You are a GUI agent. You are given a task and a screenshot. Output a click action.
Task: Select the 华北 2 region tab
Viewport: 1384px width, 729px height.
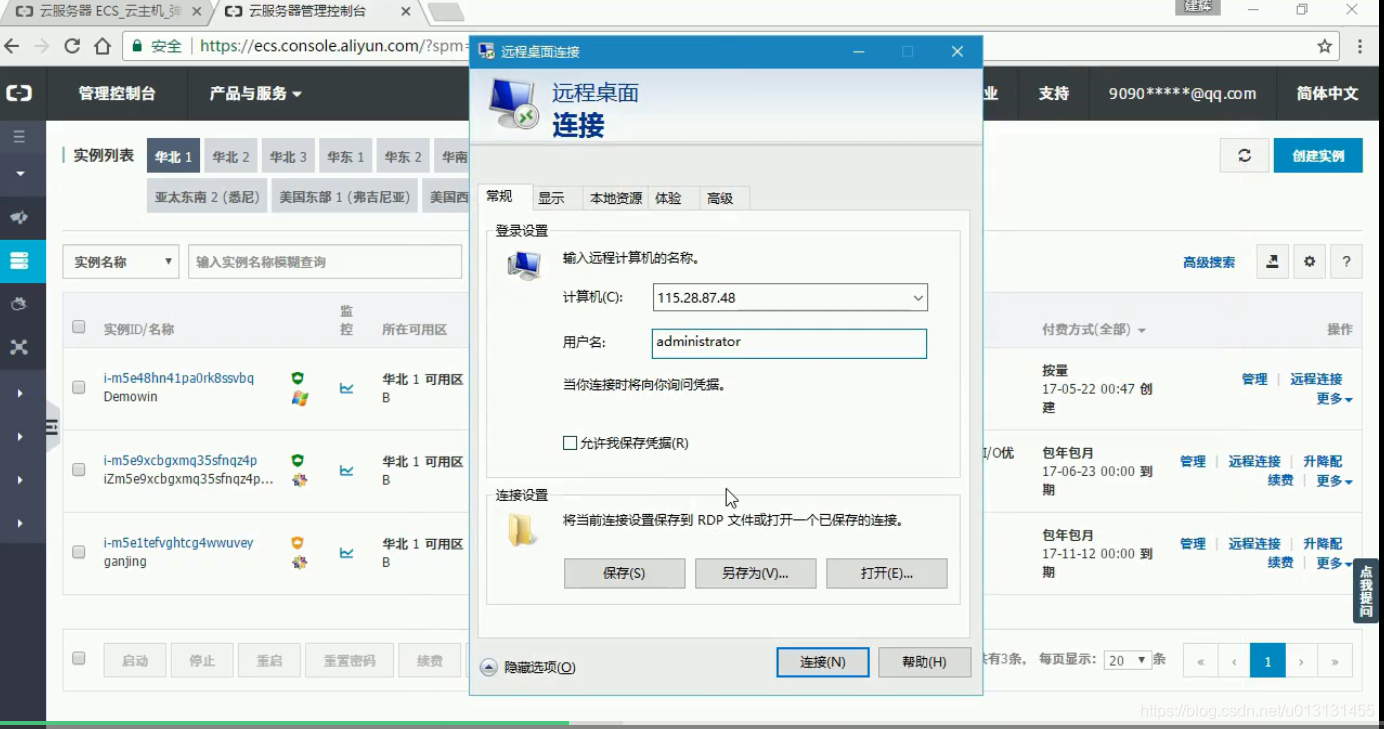[231, 156]
